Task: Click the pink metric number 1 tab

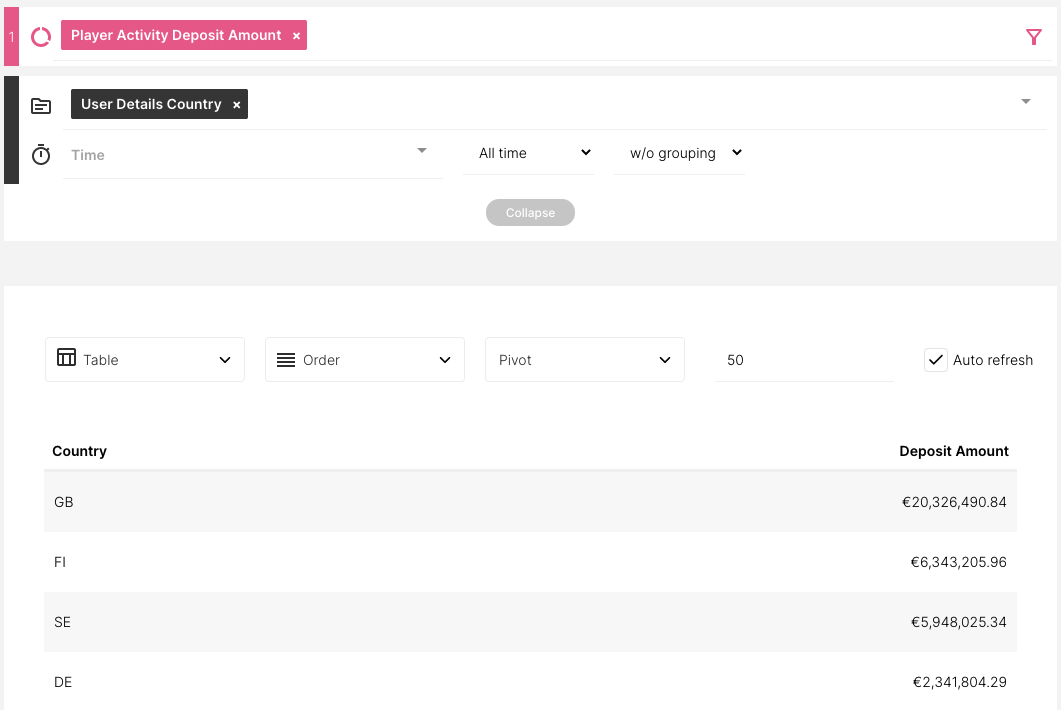Action: pyautogui.click(x=12, y=37)
